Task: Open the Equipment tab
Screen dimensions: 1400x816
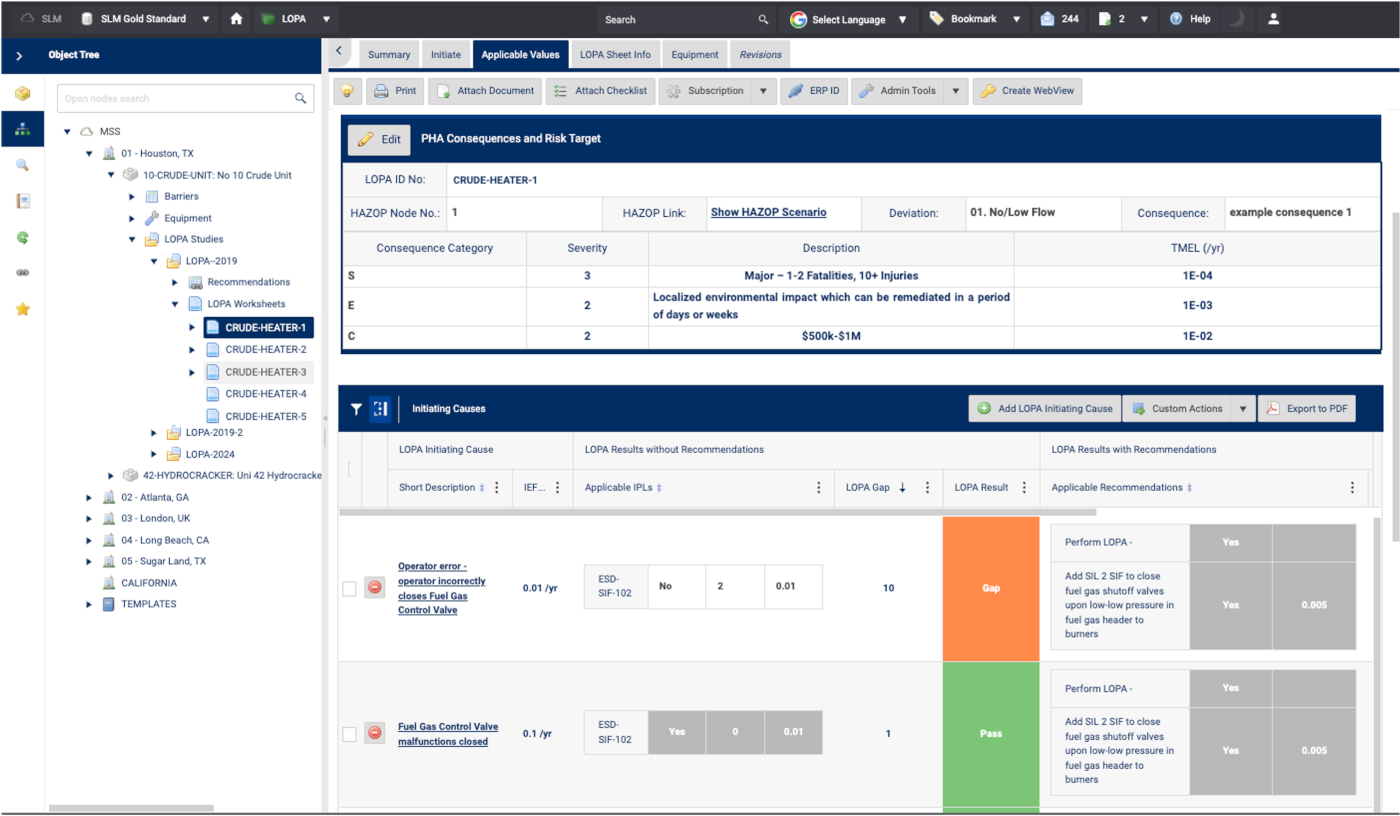Action: pyautogui.click(x=695, y=54)
